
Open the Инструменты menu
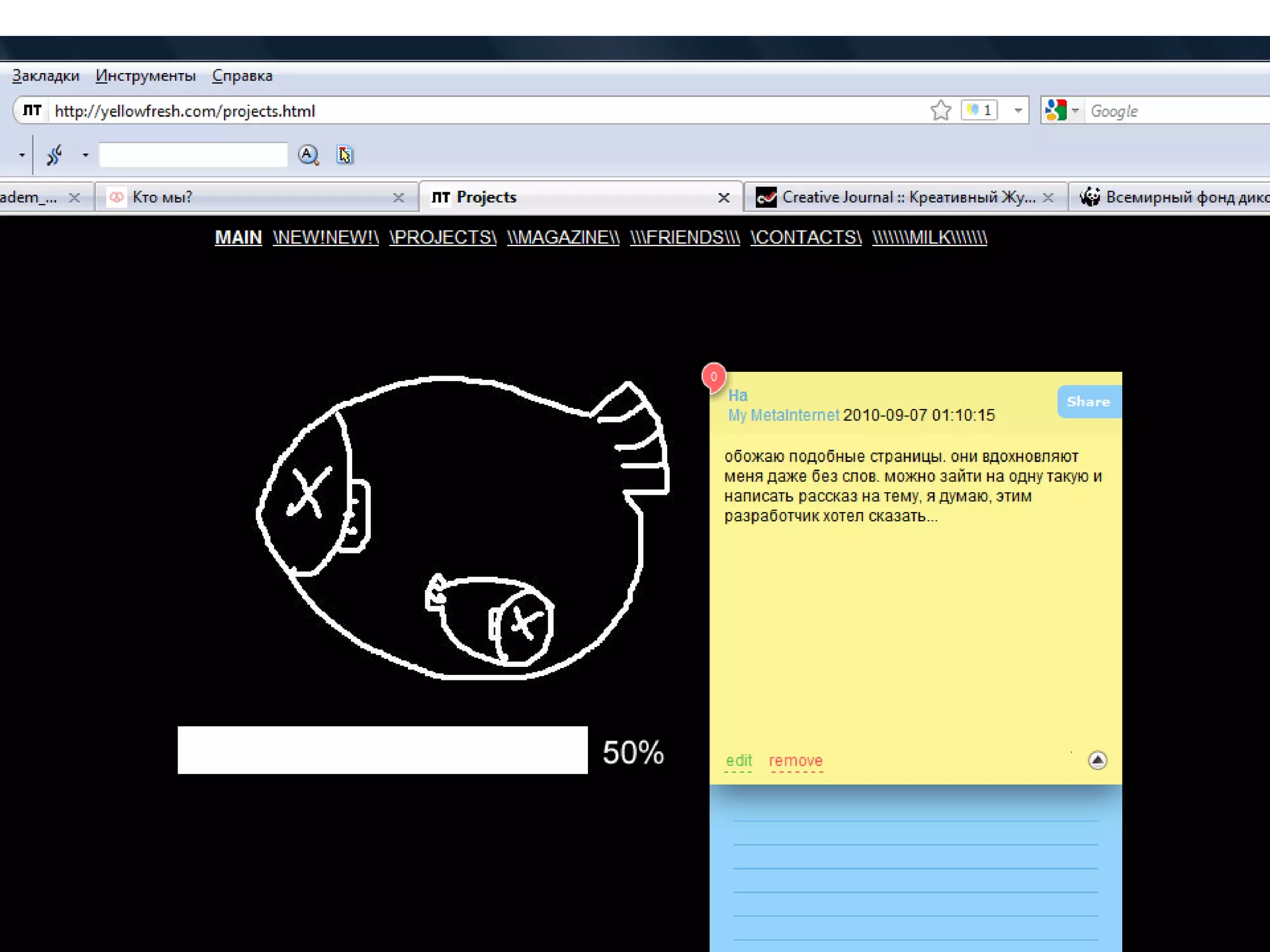coord(146,76)
